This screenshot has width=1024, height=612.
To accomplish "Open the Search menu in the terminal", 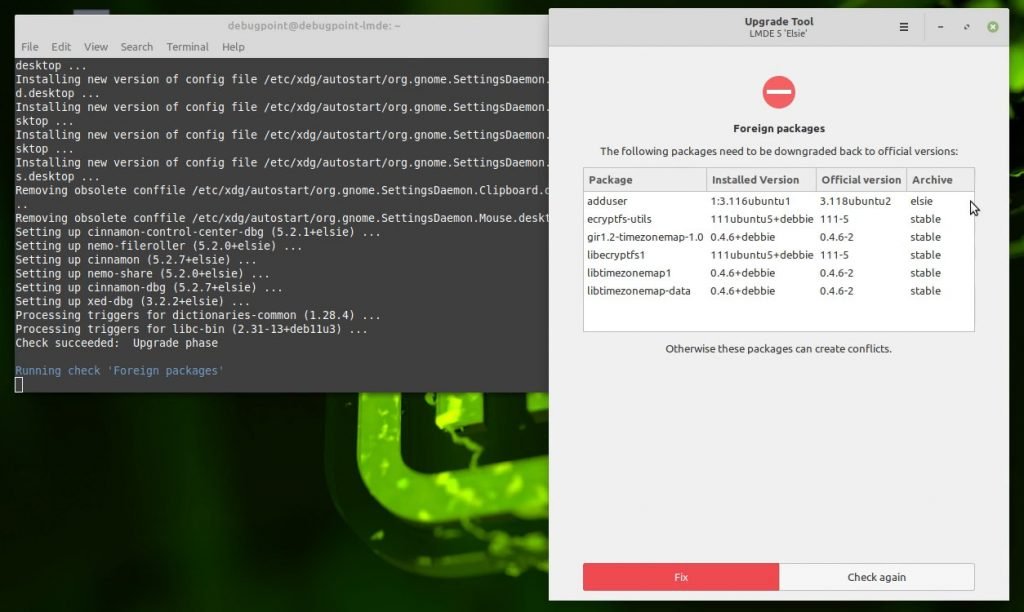I will [x=136, y=46].
